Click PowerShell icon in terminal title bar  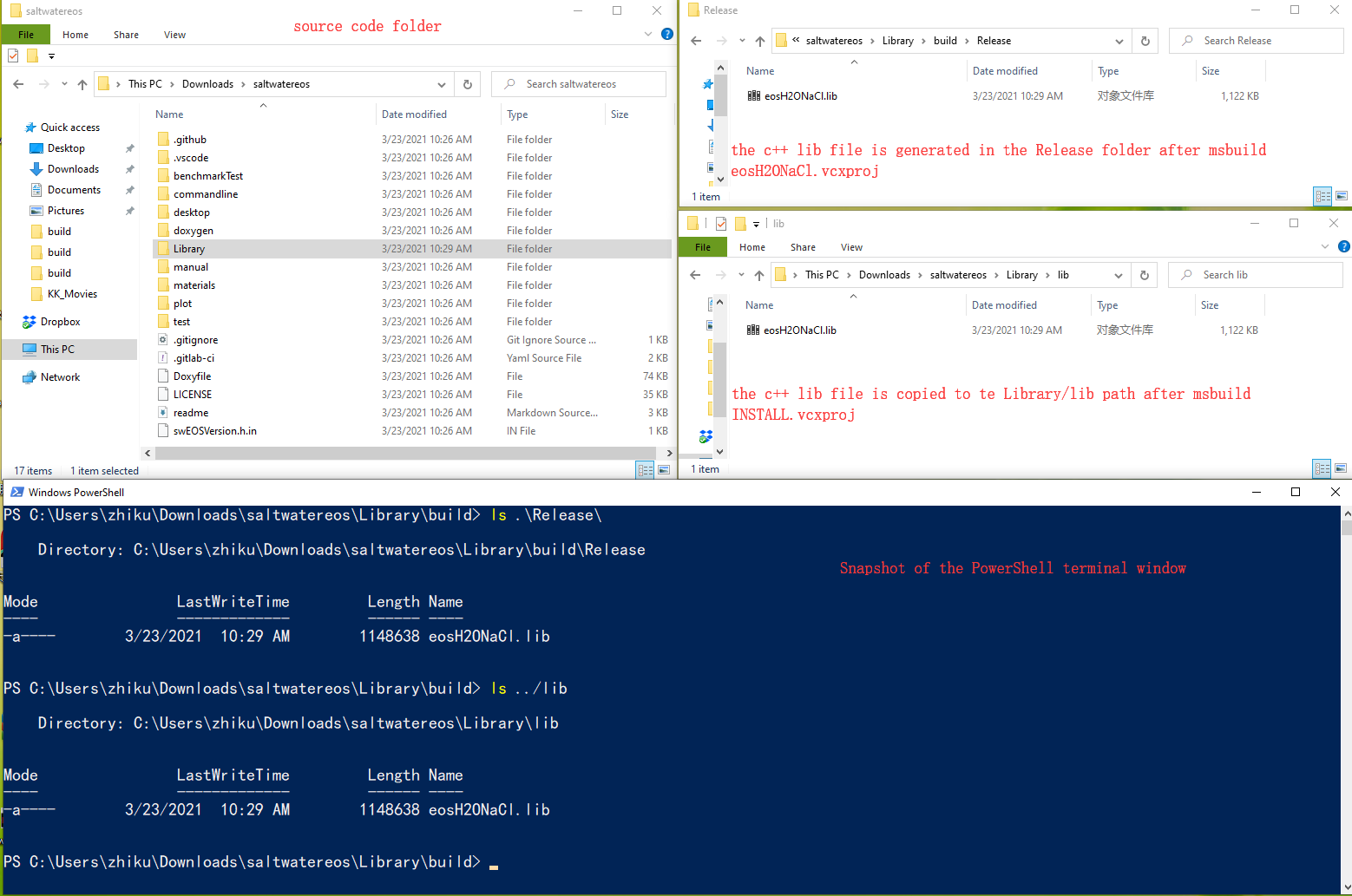pyautogui.click(x=16, y=492)
